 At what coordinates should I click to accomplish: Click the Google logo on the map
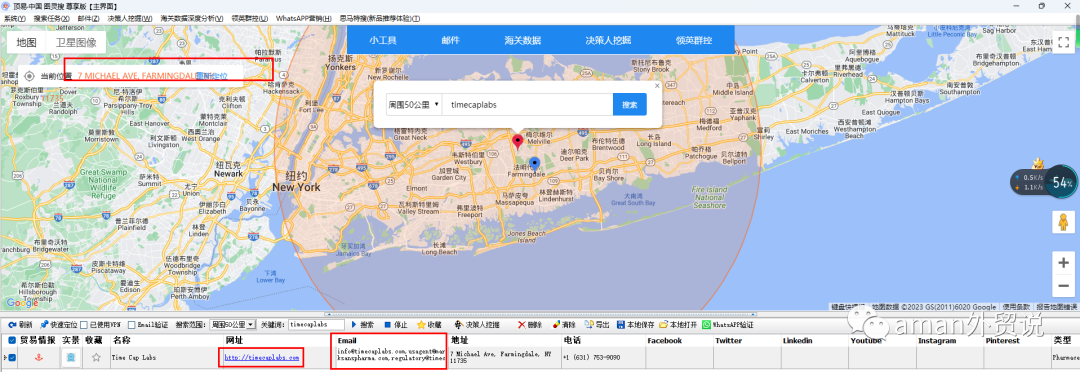coord(21,303)
